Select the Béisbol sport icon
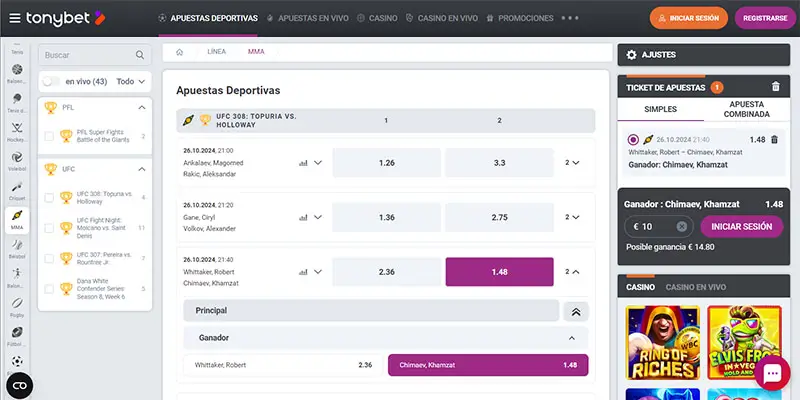The width and height of the screenshot is (800, 400). coord(17,245)
